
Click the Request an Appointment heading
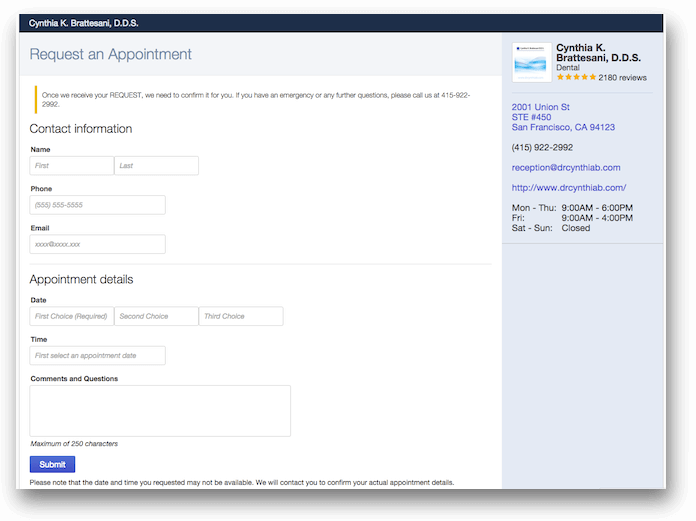tap(111, 54)
